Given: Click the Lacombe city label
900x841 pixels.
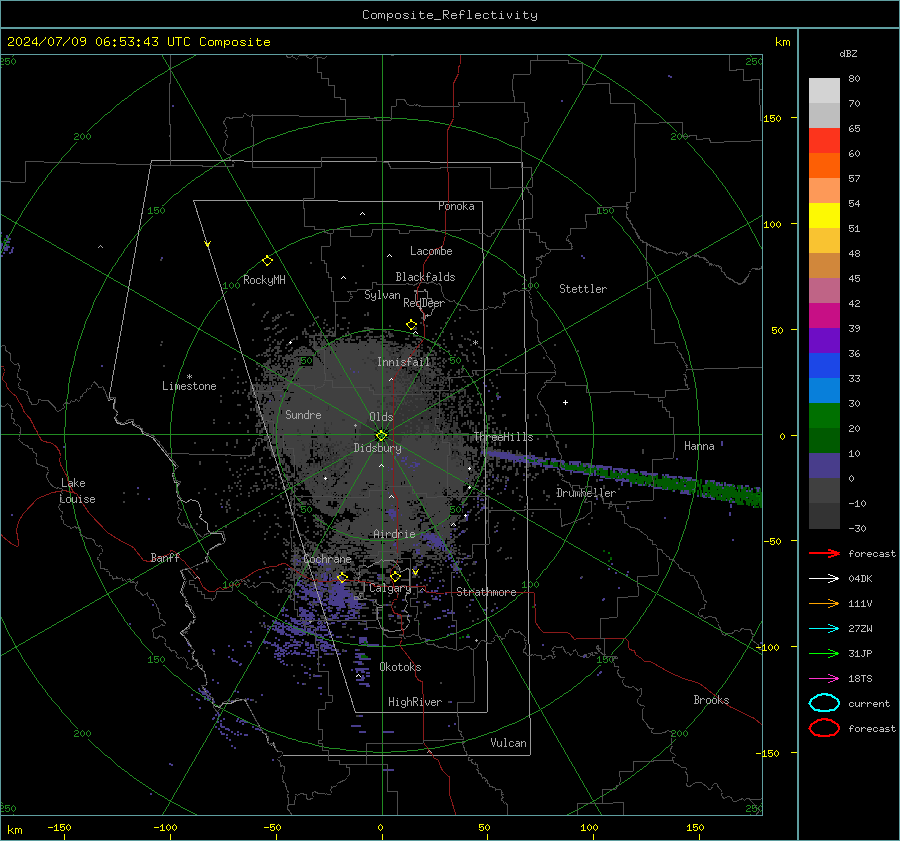Looking at the screenshot, I should [431, 251].
